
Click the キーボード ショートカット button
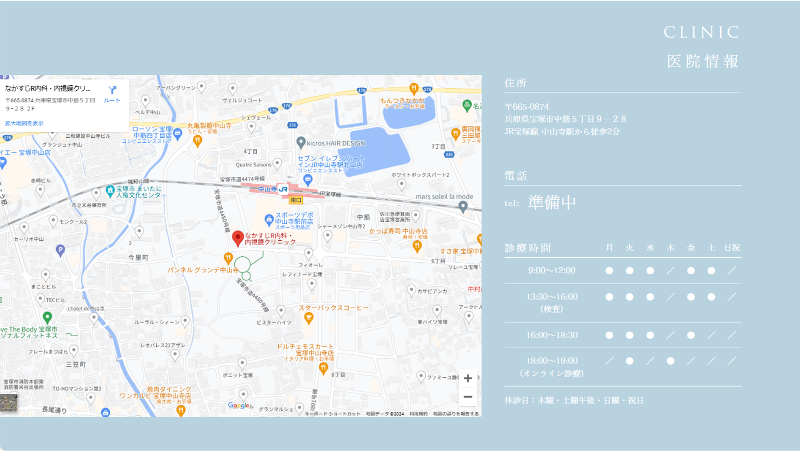click(x=334, y=413)
